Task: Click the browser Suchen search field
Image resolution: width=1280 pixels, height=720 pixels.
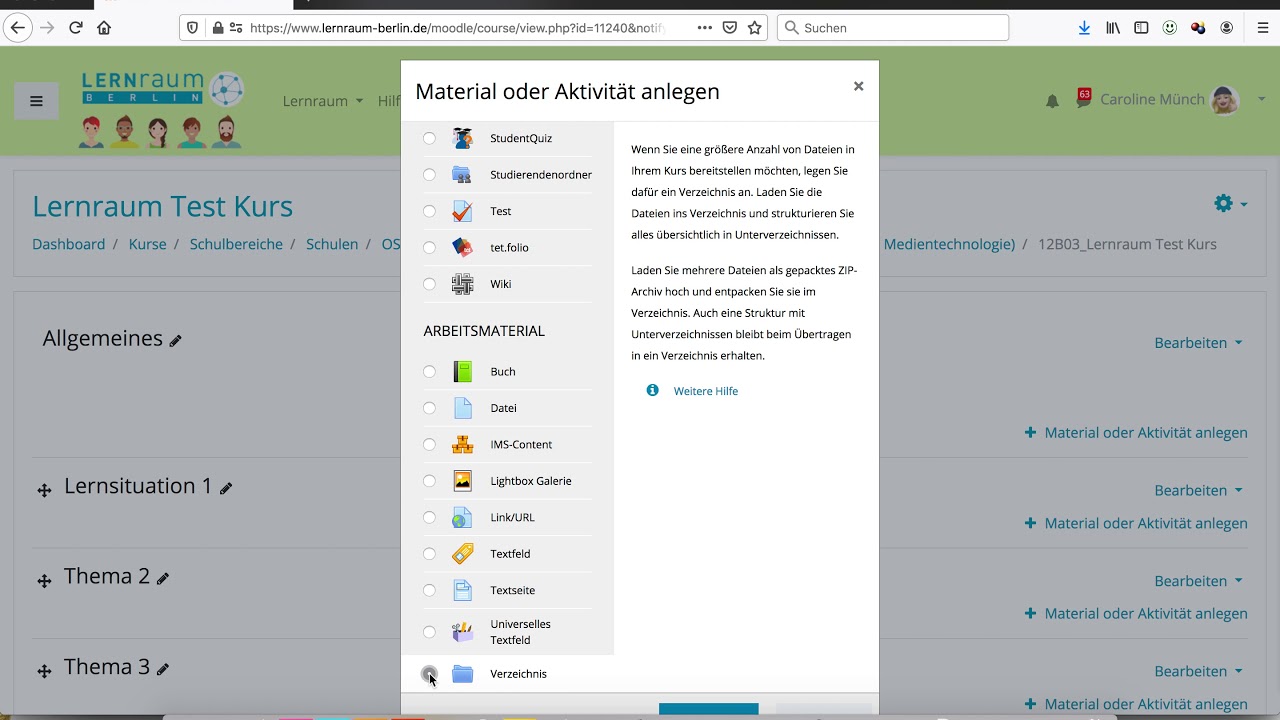Action: tap(892, 28)
